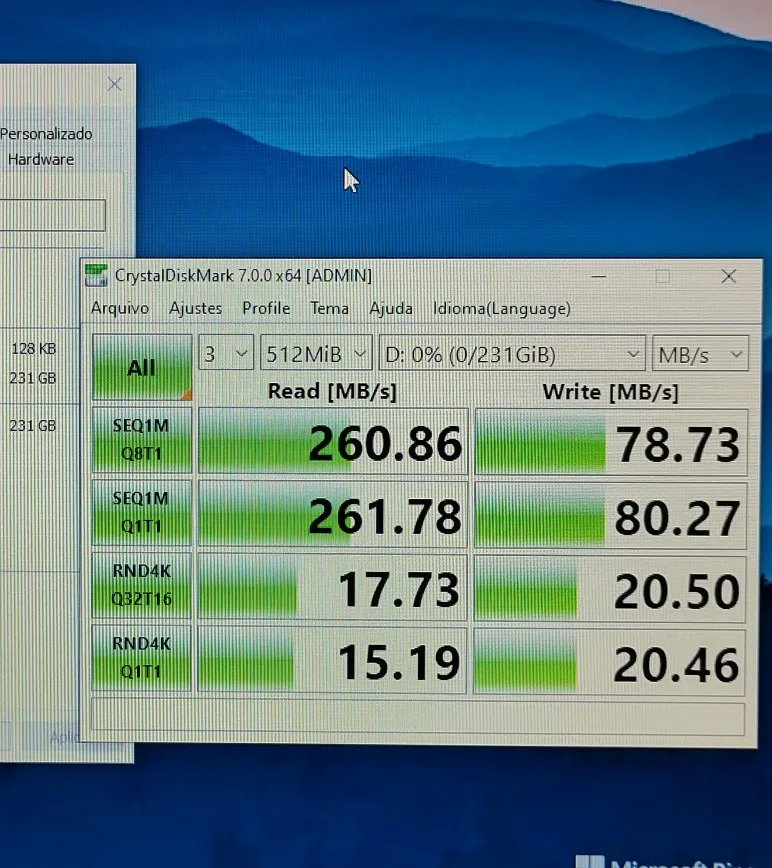
Task: Select the Hardware tab in background dialog
Action: point(41,159)
